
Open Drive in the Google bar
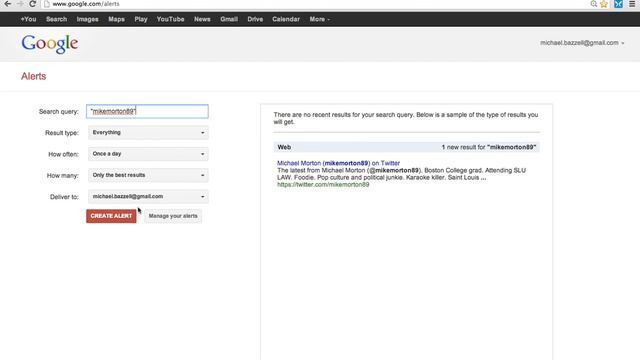[255, 19]
